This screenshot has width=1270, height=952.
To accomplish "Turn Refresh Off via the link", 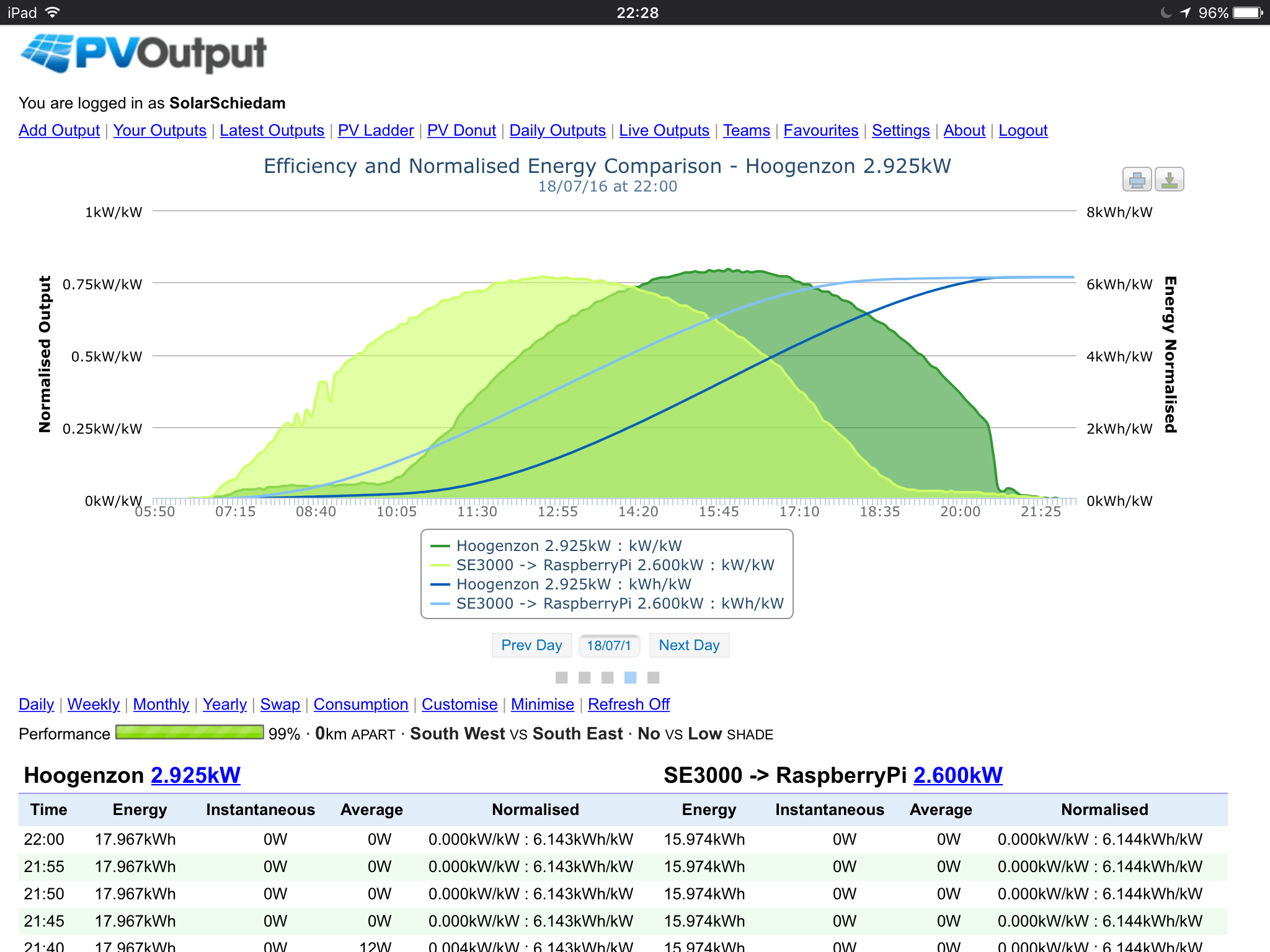I will [x=628, y=705].
